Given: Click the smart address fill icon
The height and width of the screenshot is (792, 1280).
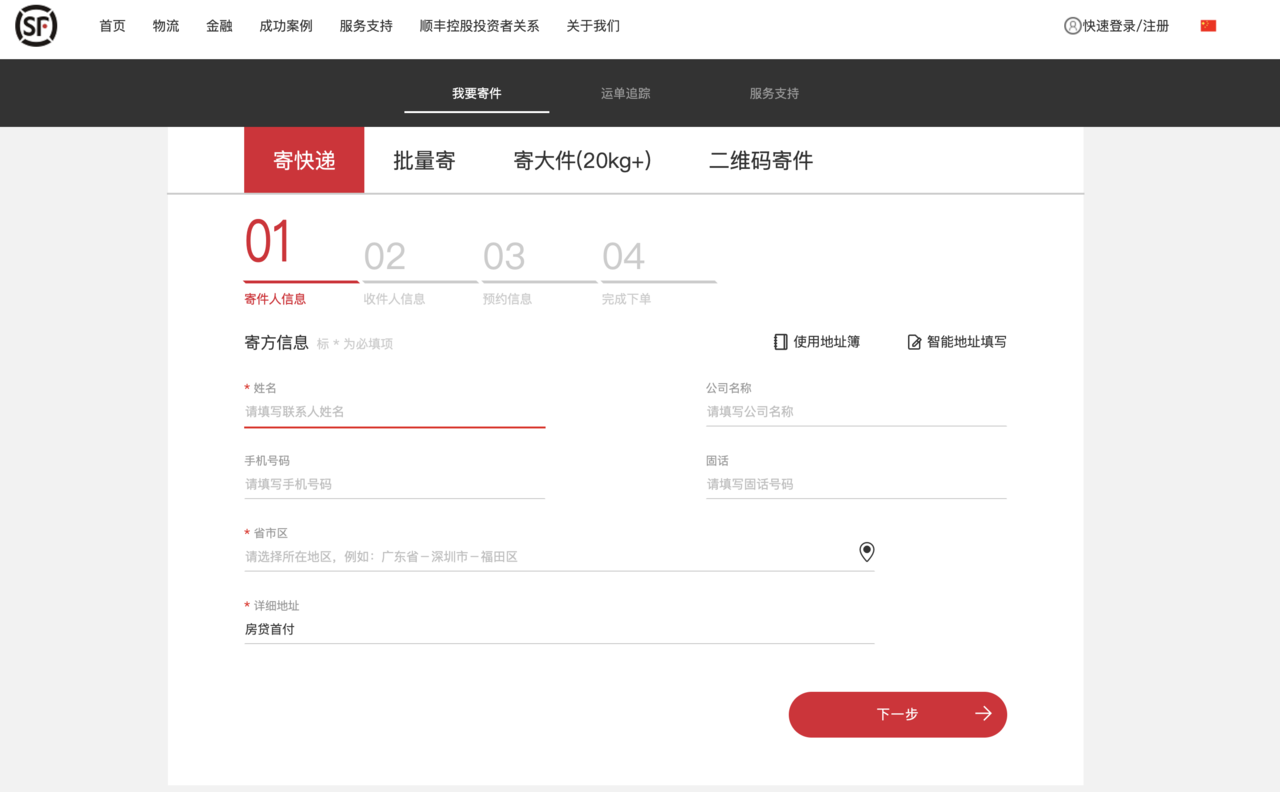Looking at the screenshot, I should [914, 342].
